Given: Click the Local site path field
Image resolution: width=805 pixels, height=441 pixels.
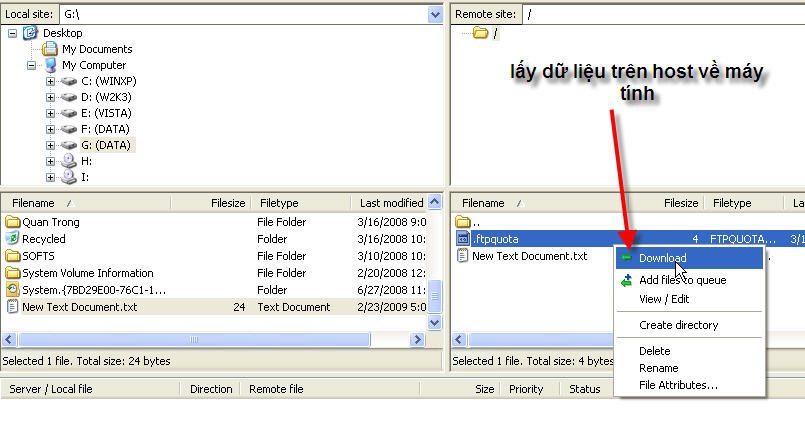Looking at the screenshot, I should (244, 14).
